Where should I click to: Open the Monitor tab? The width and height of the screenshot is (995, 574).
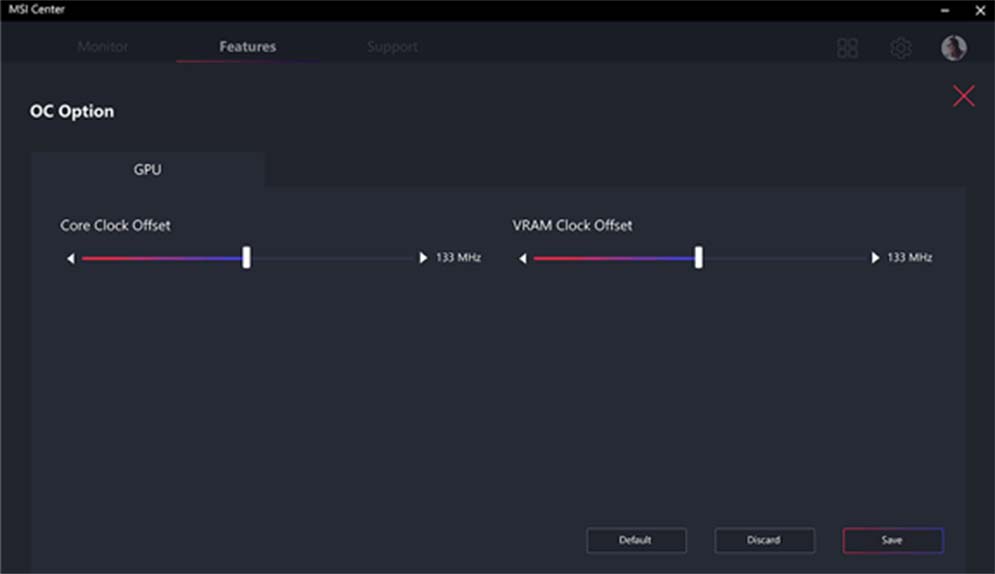103,47
